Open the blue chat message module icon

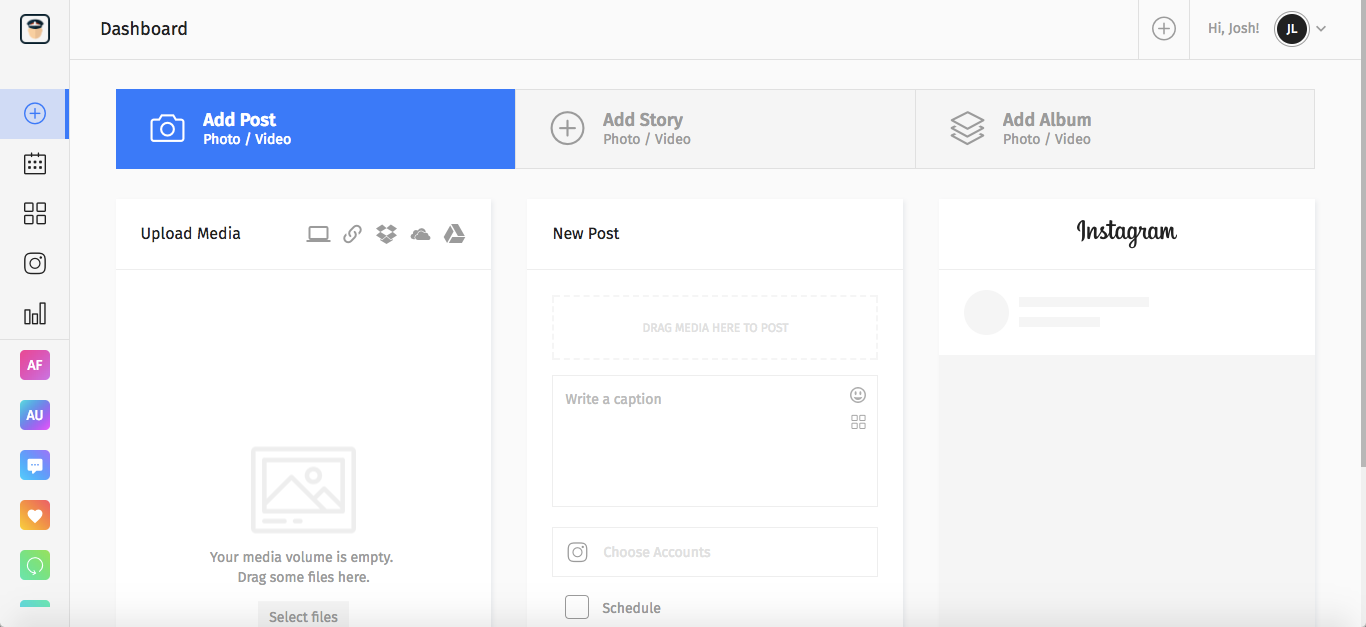click(x=35, y=465)
